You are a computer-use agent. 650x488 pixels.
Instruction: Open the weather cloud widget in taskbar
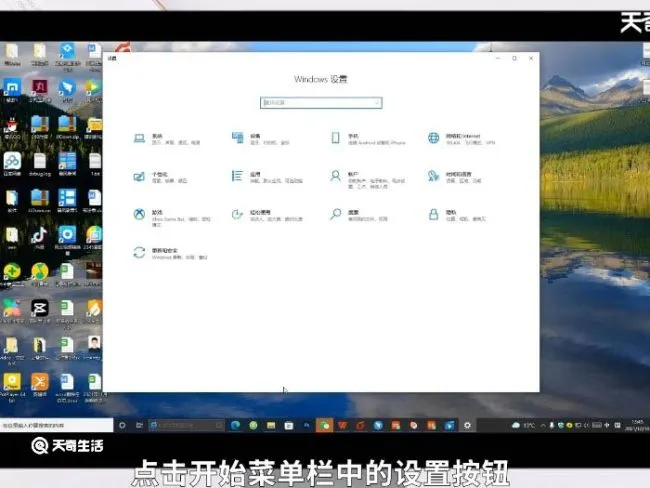[x=523, y=425]
